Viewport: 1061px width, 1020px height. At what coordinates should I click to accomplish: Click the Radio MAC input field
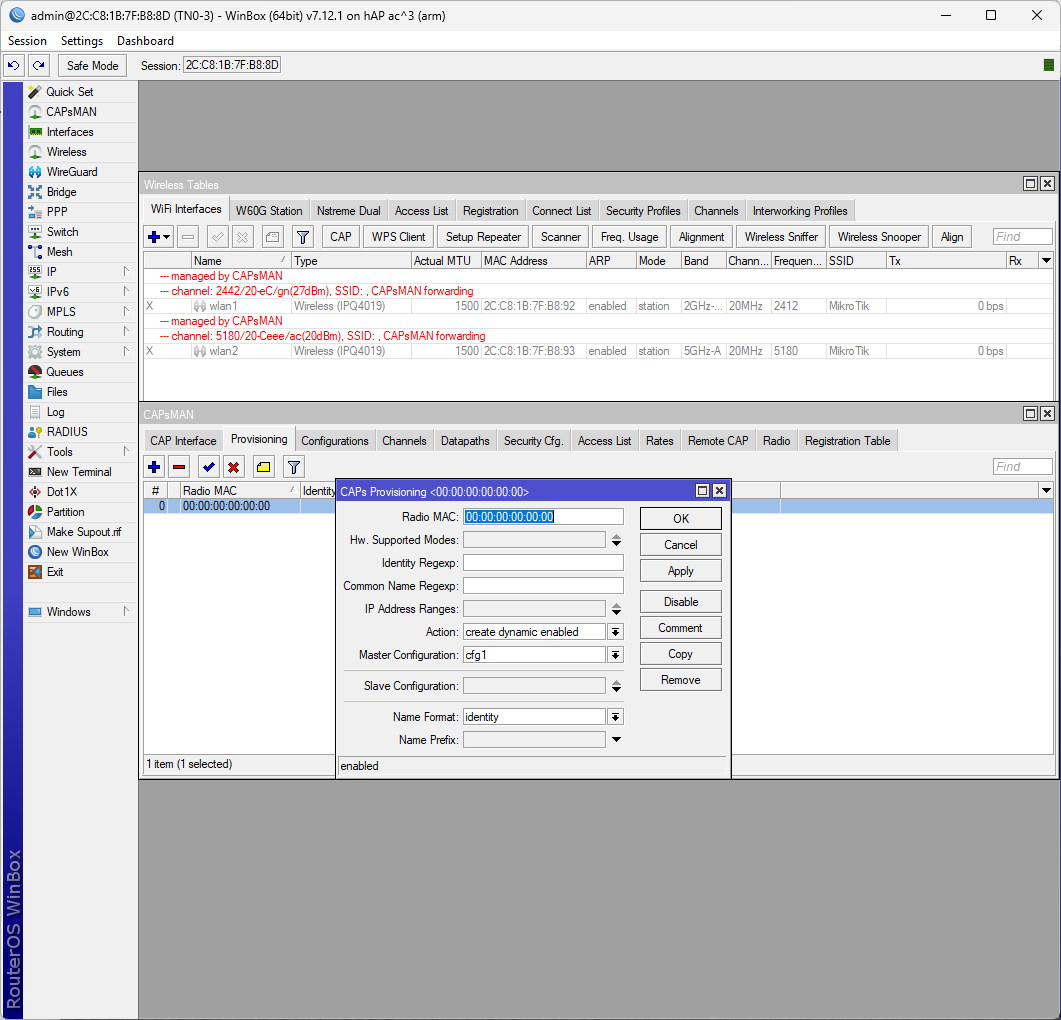coord(543,516)
